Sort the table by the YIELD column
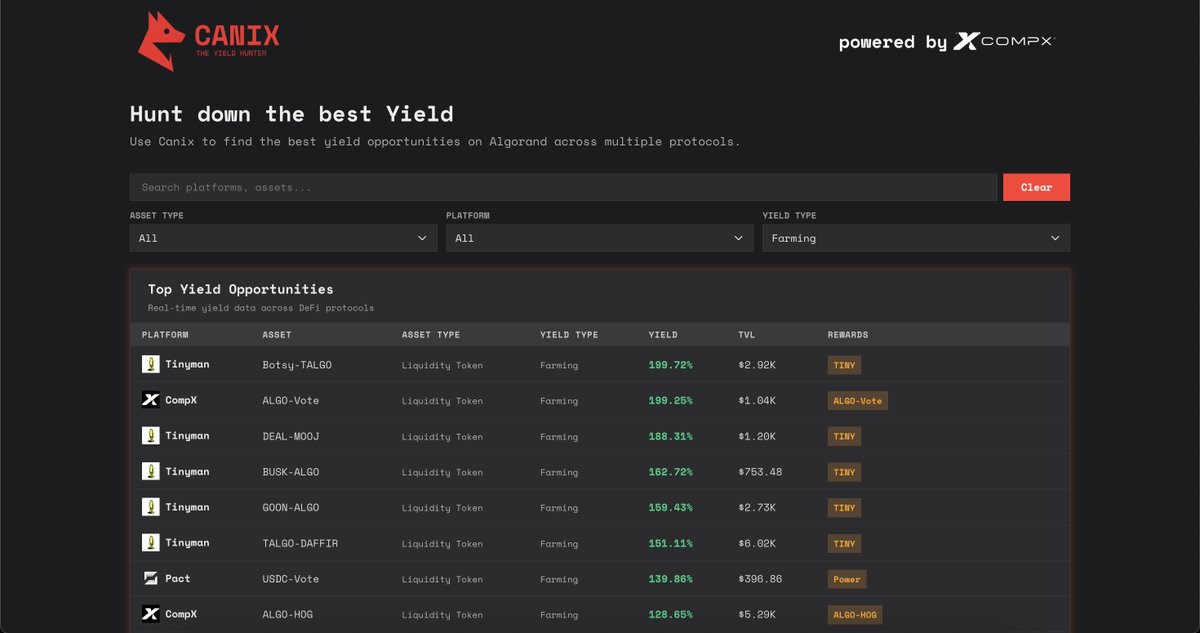1200x633 pixels. click(661, 334)
